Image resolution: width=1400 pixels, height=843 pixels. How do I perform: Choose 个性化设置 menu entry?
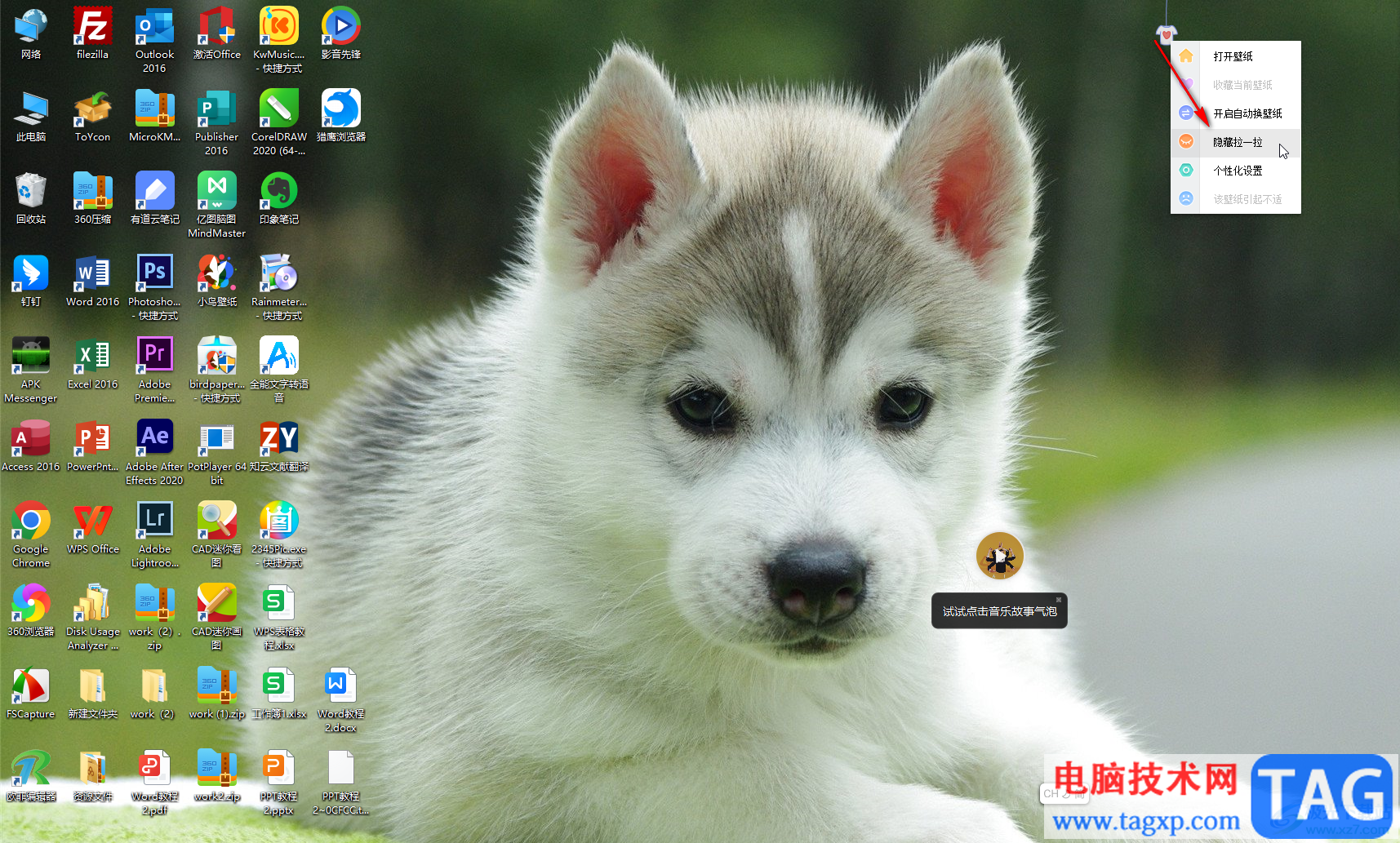tap(1236, 171)
